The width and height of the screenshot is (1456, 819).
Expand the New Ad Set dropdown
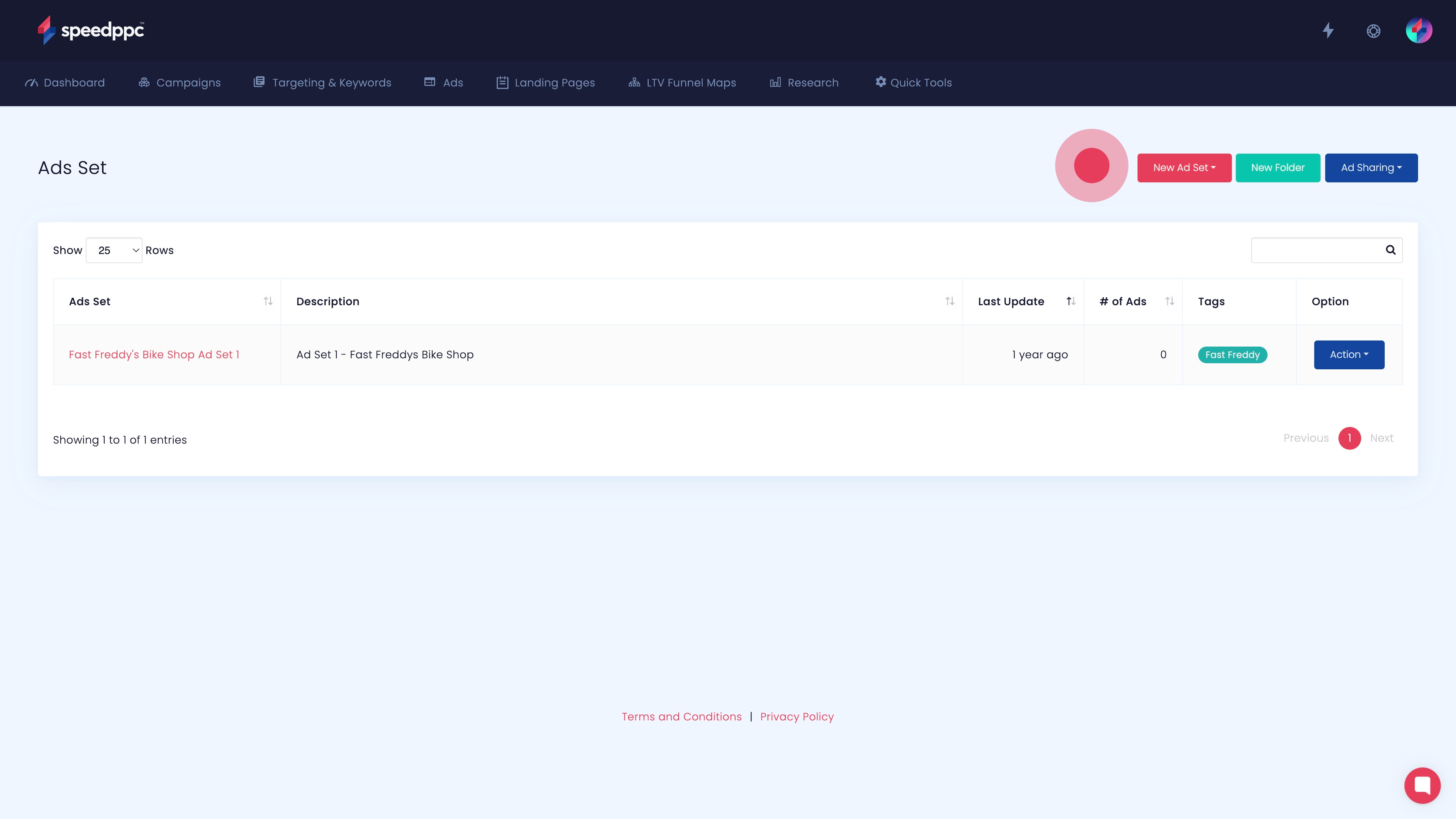[x=1184, y=168]
